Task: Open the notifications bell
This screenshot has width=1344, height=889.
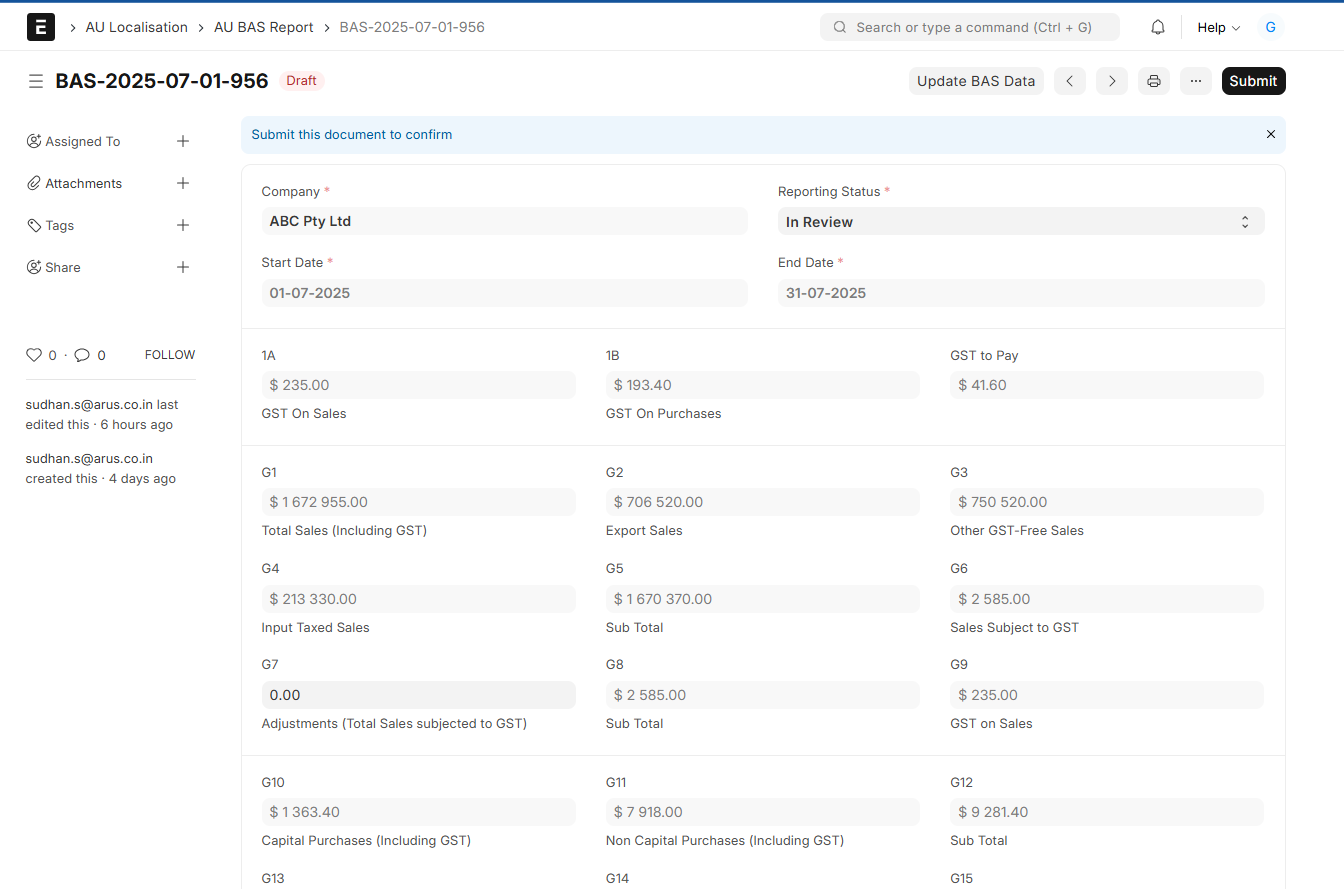Action: tap(1158, 27)
